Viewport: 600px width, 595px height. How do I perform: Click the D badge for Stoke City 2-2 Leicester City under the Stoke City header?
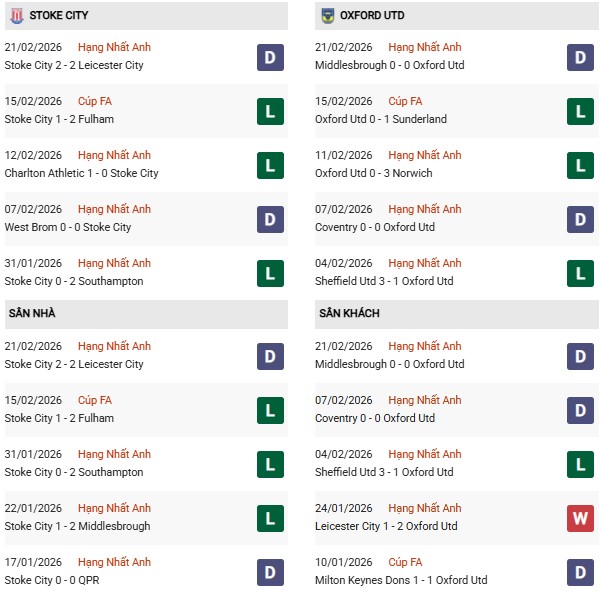270,57
